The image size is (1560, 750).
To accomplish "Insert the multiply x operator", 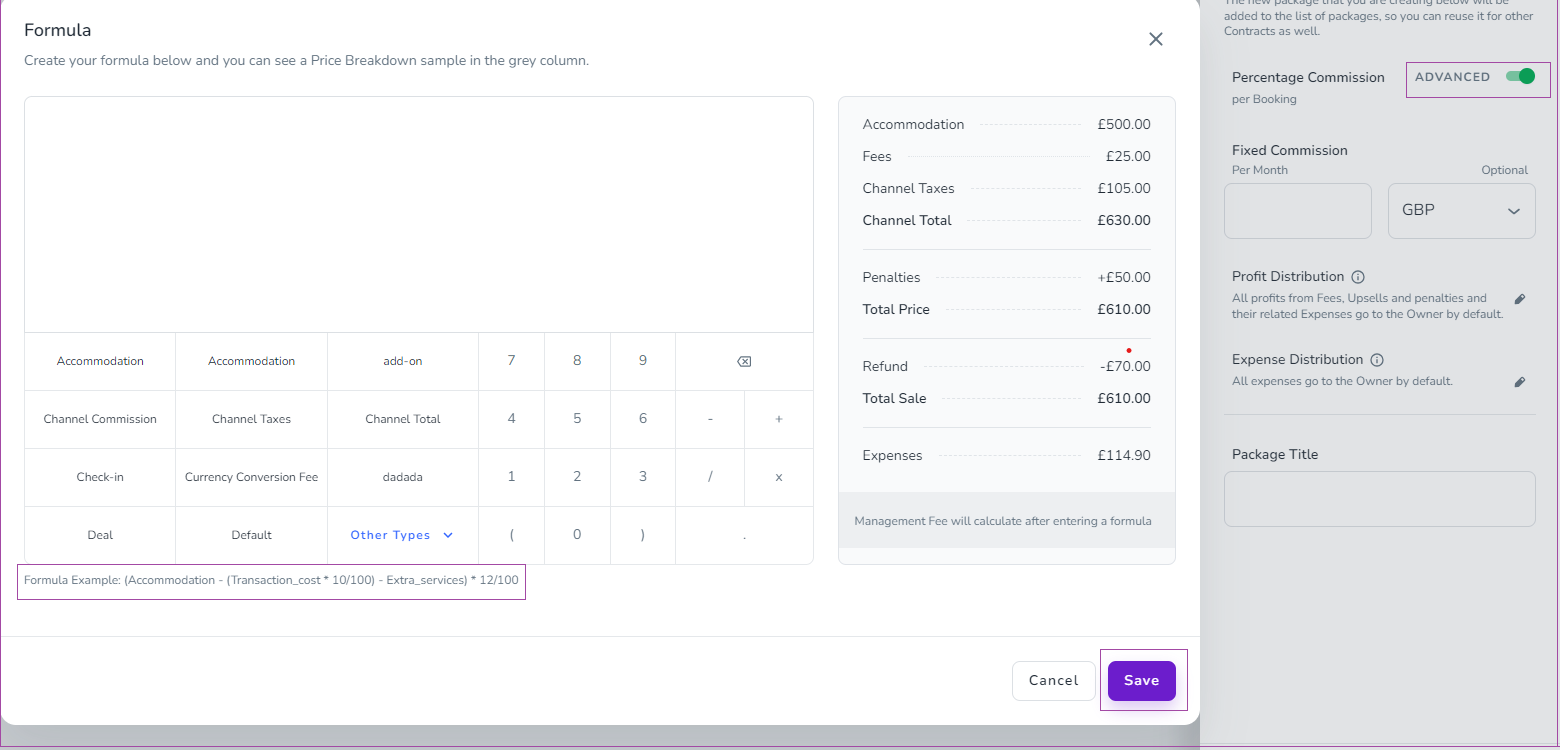I will 779,478.
